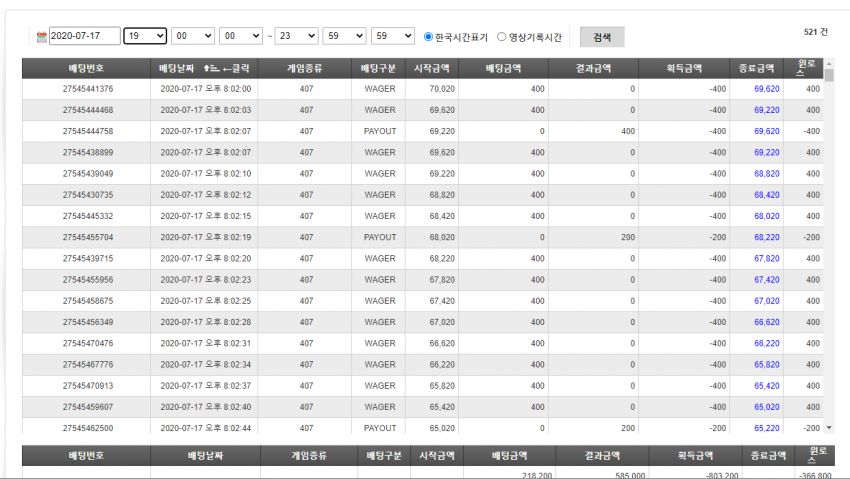Select the 영상기록시간 radio button
Image resolution: width=850 pixels, height=479 pixels.
(501, 36)
